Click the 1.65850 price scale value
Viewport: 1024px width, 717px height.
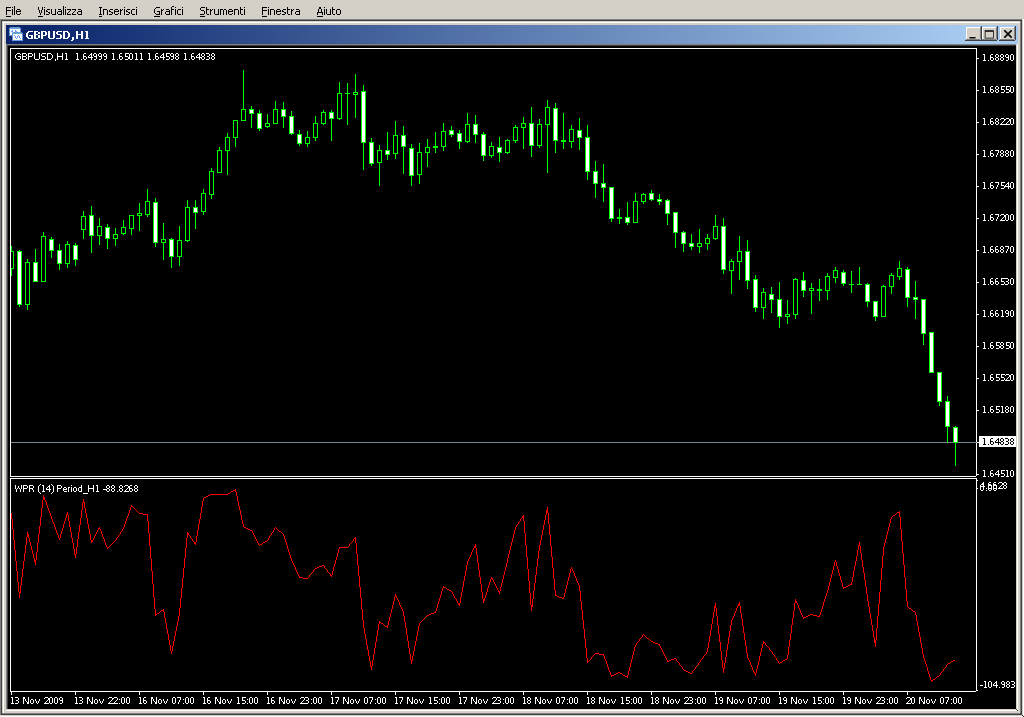pyautogui.click(x=998, y=345)
